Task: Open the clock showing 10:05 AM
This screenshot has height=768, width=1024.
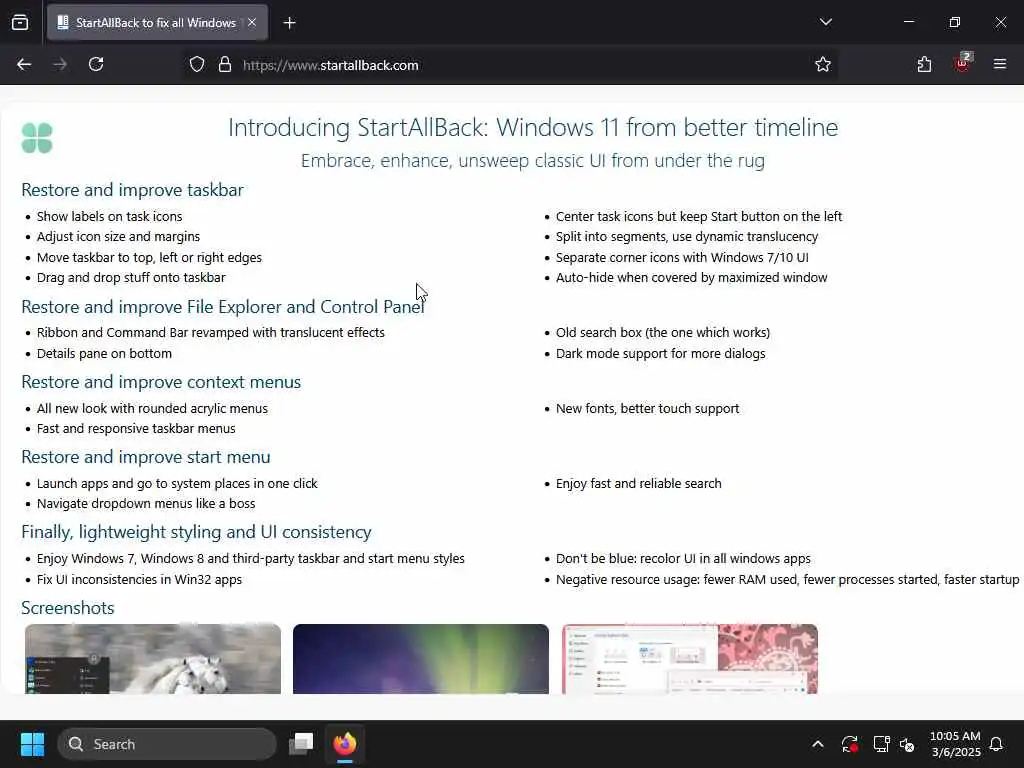Action: pyautogui.click(x=955, y=744)
